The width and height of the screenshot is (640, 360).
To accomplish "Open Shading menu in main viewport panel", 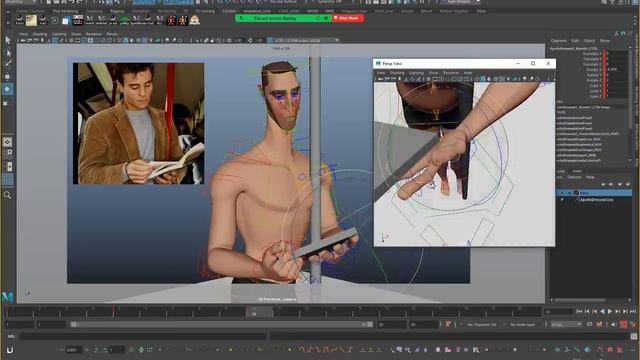I will pos(40,34).
